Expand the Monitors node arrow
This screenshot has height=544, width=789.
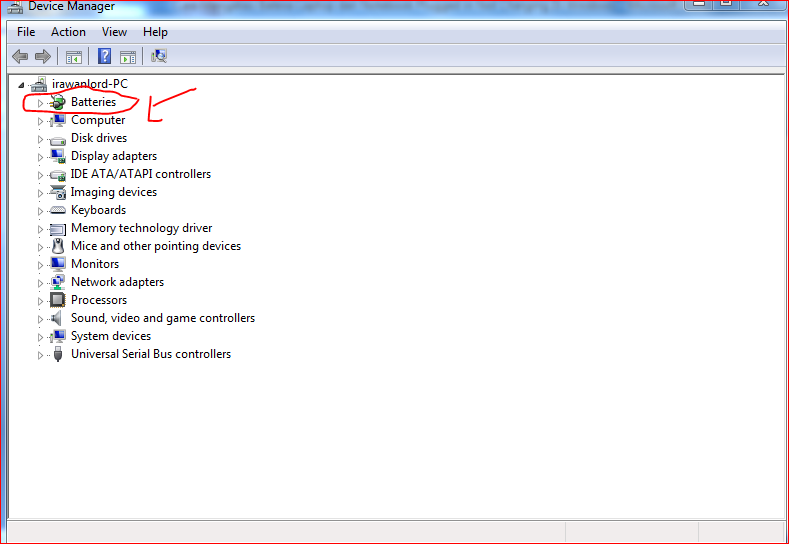tap(40, 265)
